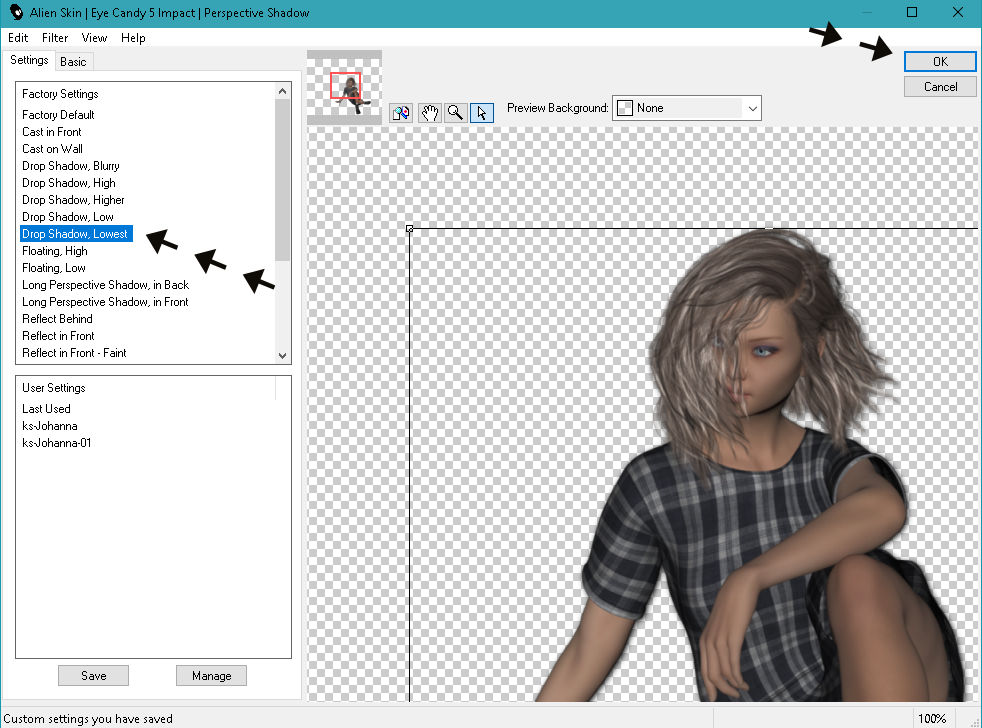Image resolution: width=982 pixels, height=728 pixels.
Task: Select the arrow pointer tool
Action: pos(482,113)
